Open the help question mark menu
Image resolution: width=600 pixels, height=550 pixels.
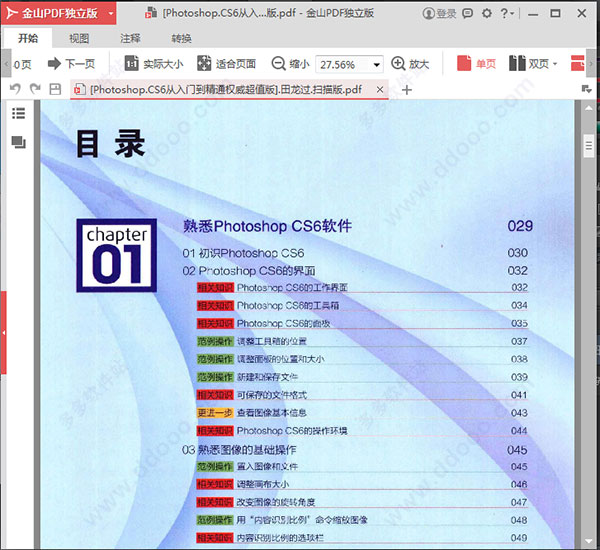[x=507, y=14]
